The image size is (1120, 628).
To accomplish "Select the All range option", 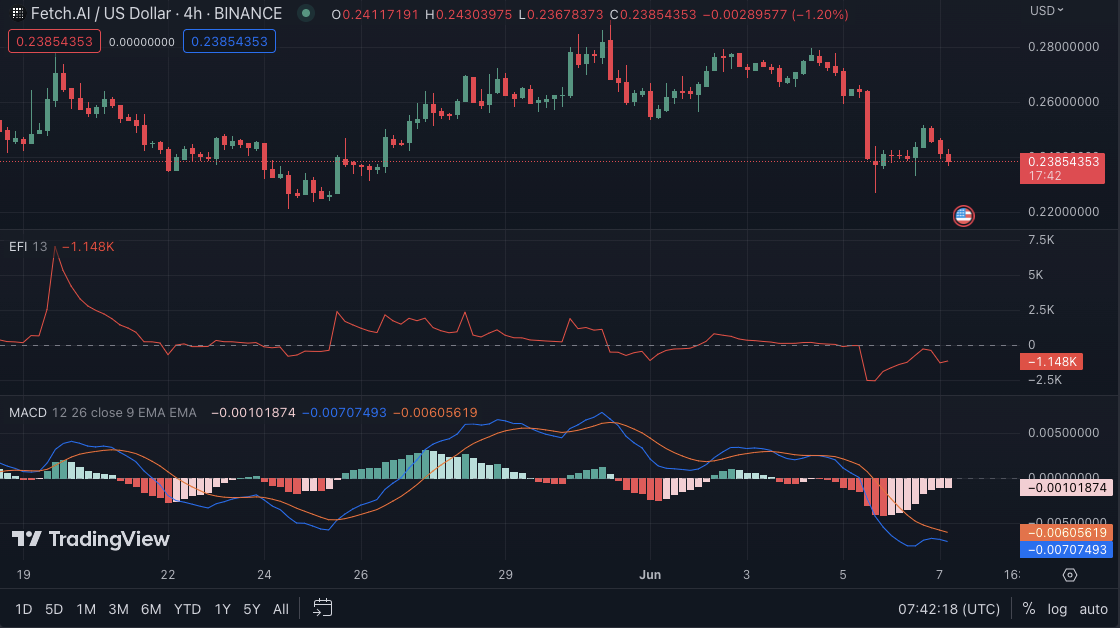I will [280, 608].
